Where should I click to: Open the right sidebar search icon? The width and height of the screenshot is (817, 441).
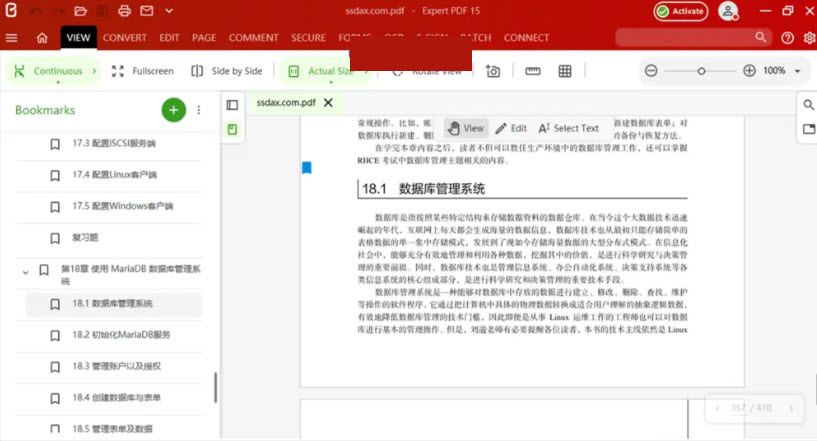[x=808, y=105]
